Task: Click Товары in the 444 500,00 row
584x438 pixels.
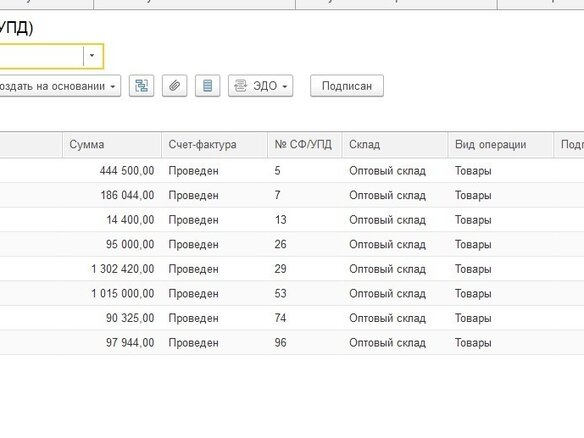Action: pos(473,171)
